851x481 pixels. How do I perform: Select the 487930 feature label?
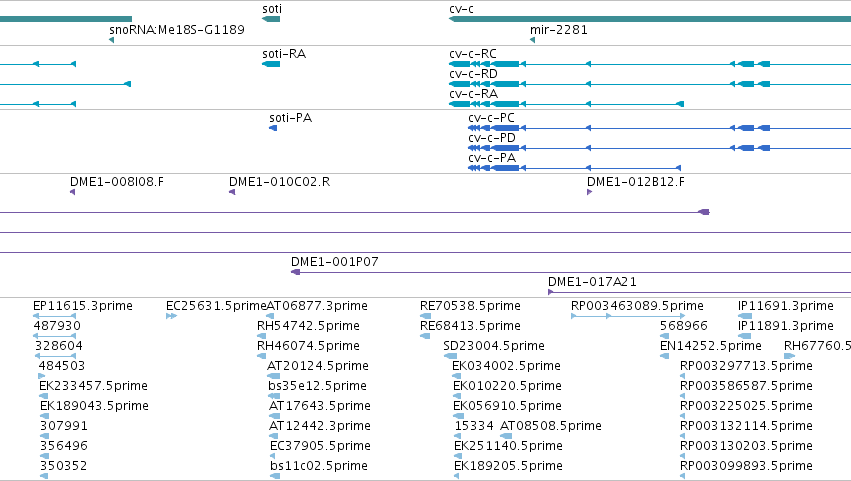(x=57, y=326)
